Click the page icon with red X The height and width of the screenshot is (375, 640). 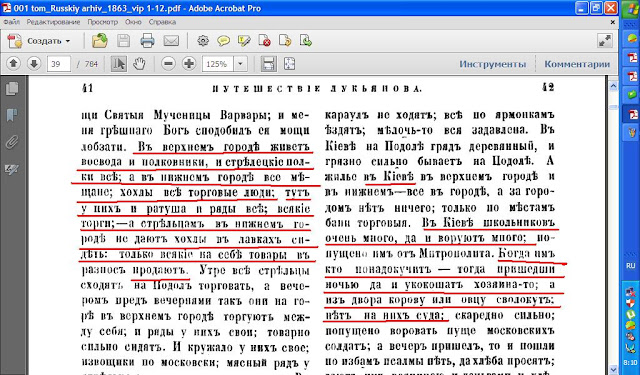tap(264, 41)
